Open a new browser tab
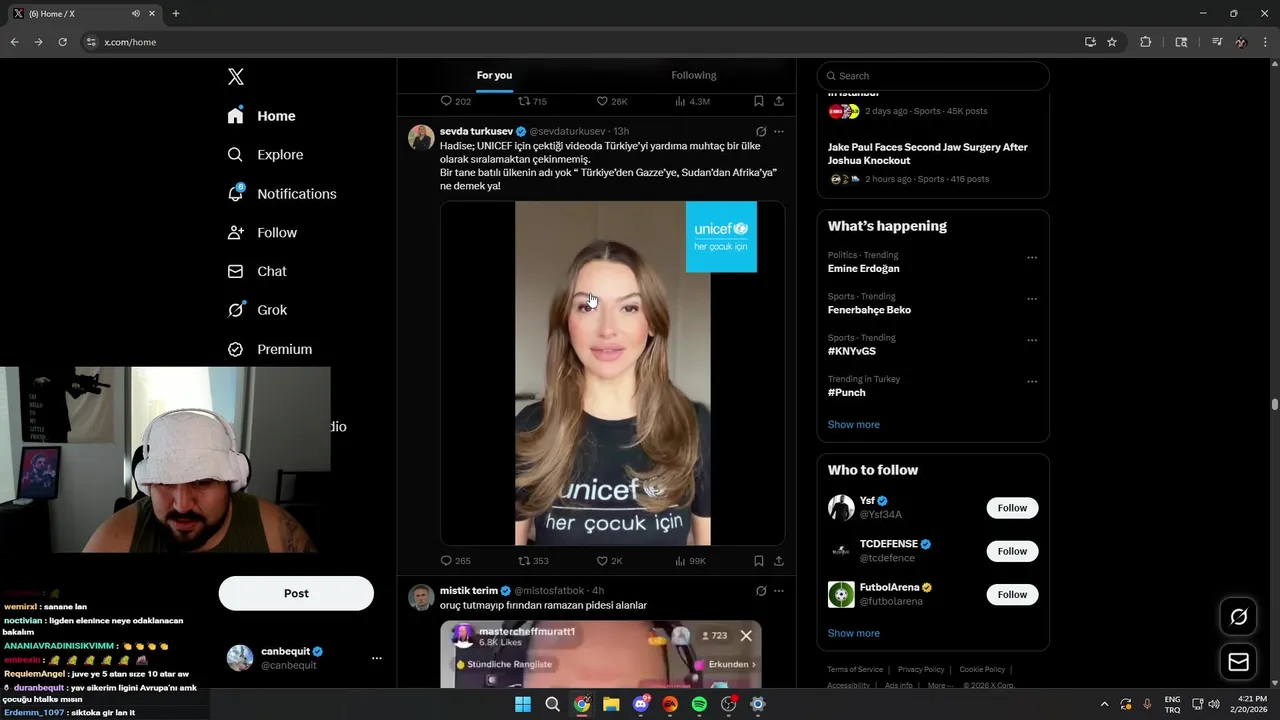 coord(176,14)
